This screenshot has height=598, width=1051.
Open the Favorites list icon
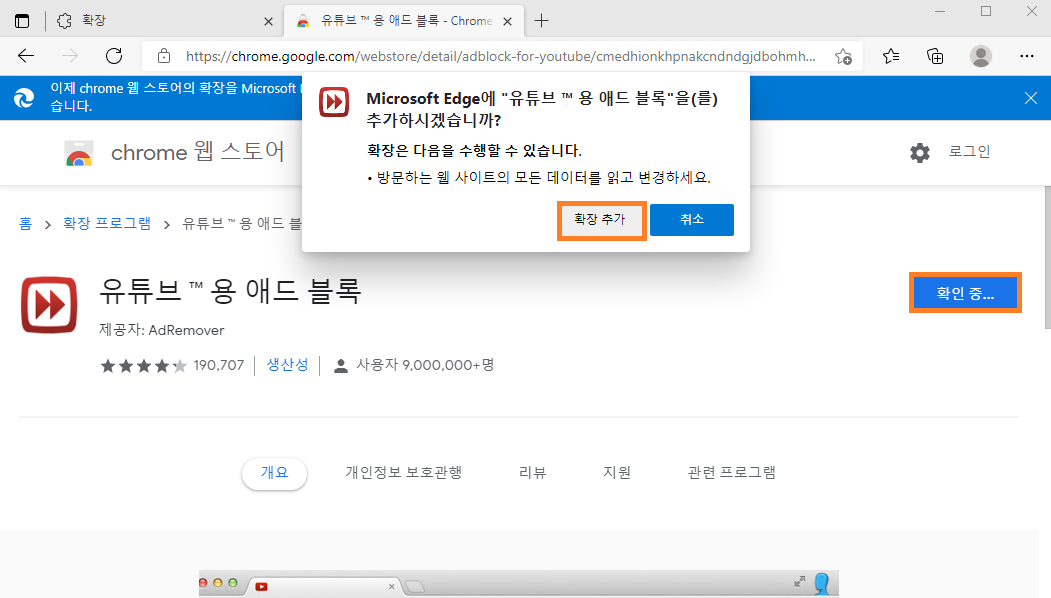tap(891, 56)
